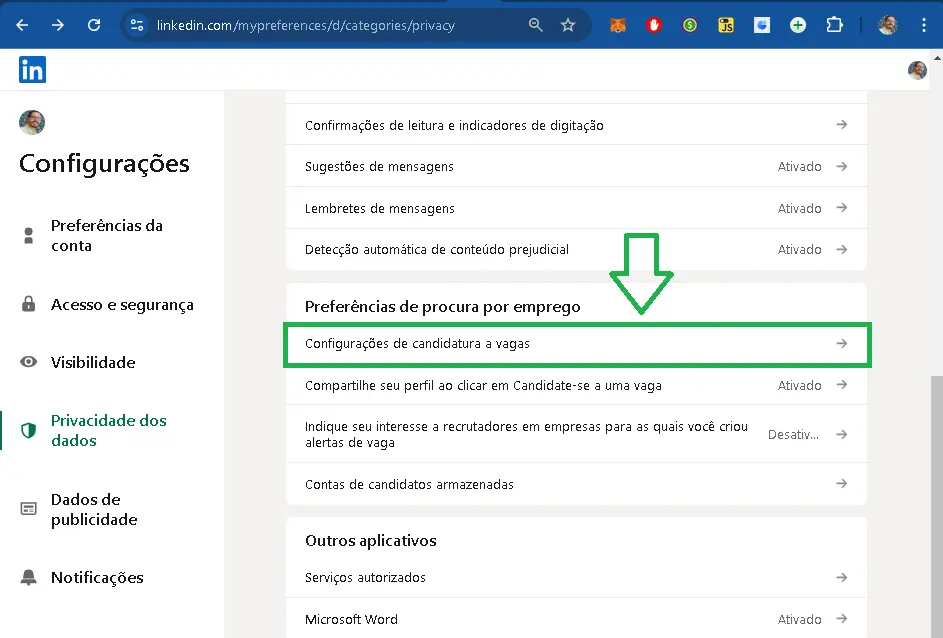Open LinkedIn settings via the lock Acesso e segurança icon

coord(28,304)
